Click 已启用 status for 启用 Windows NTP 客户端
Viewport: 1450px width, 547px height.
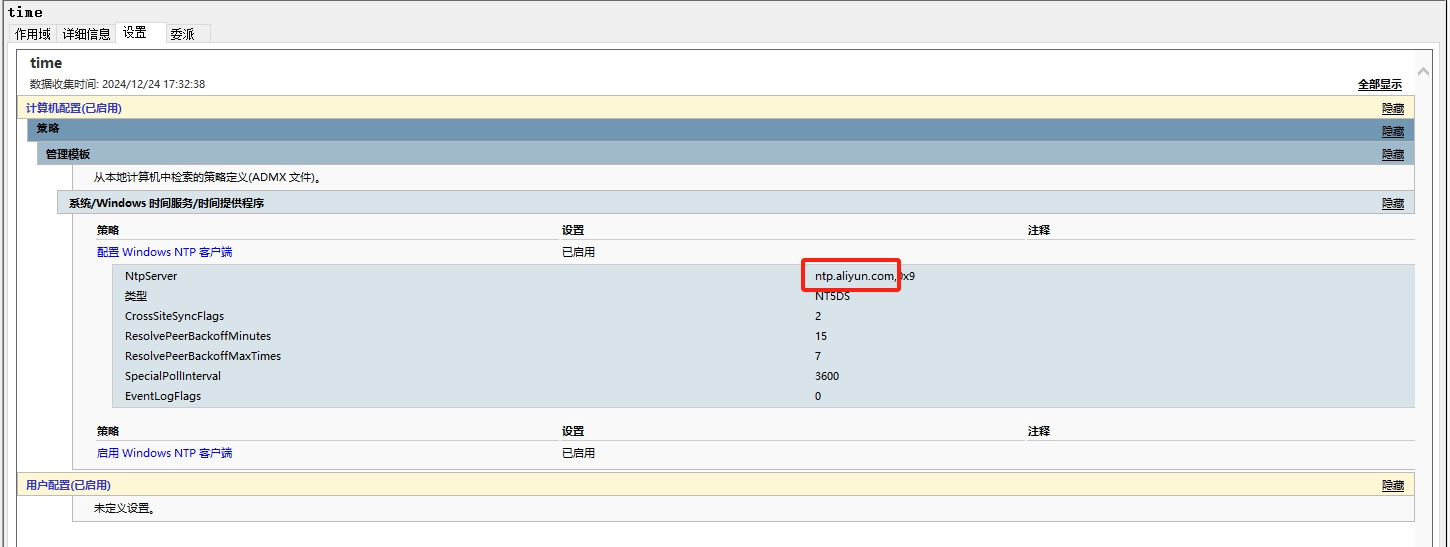click(579, 453)
